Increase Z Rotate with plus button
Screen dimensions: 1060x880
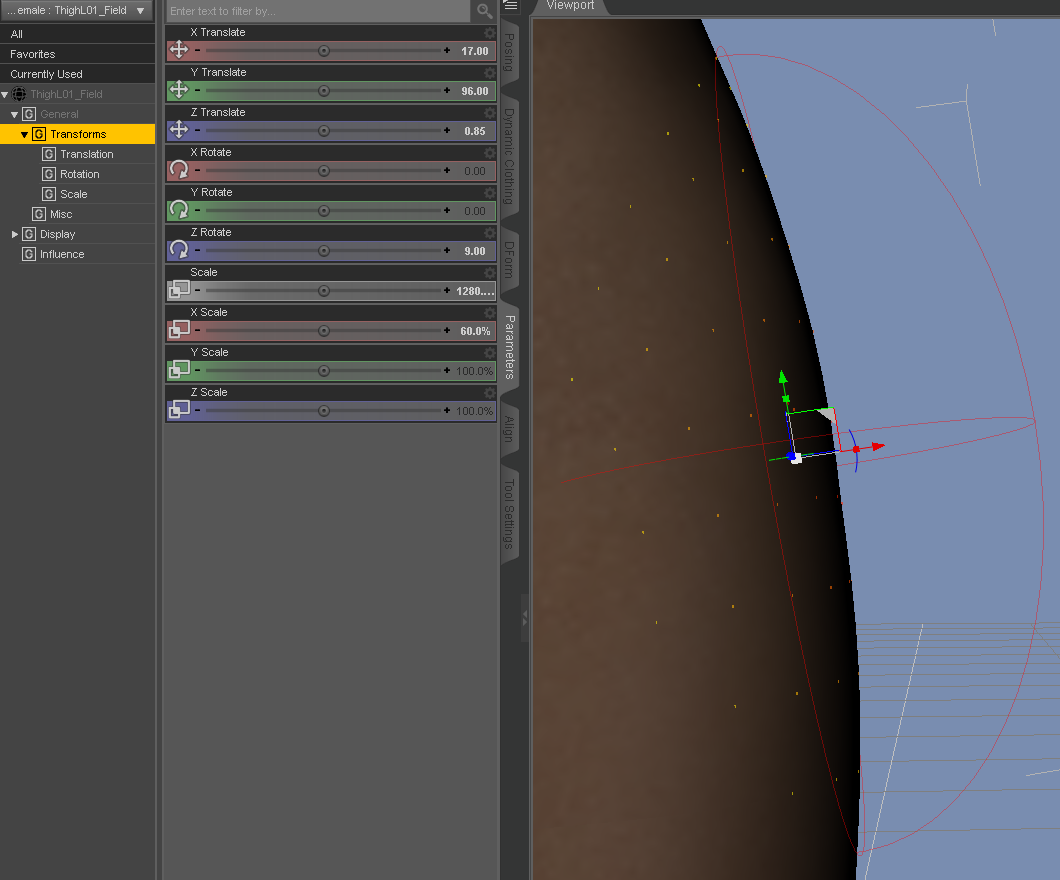pyautogui.click(x=447, y=251)
